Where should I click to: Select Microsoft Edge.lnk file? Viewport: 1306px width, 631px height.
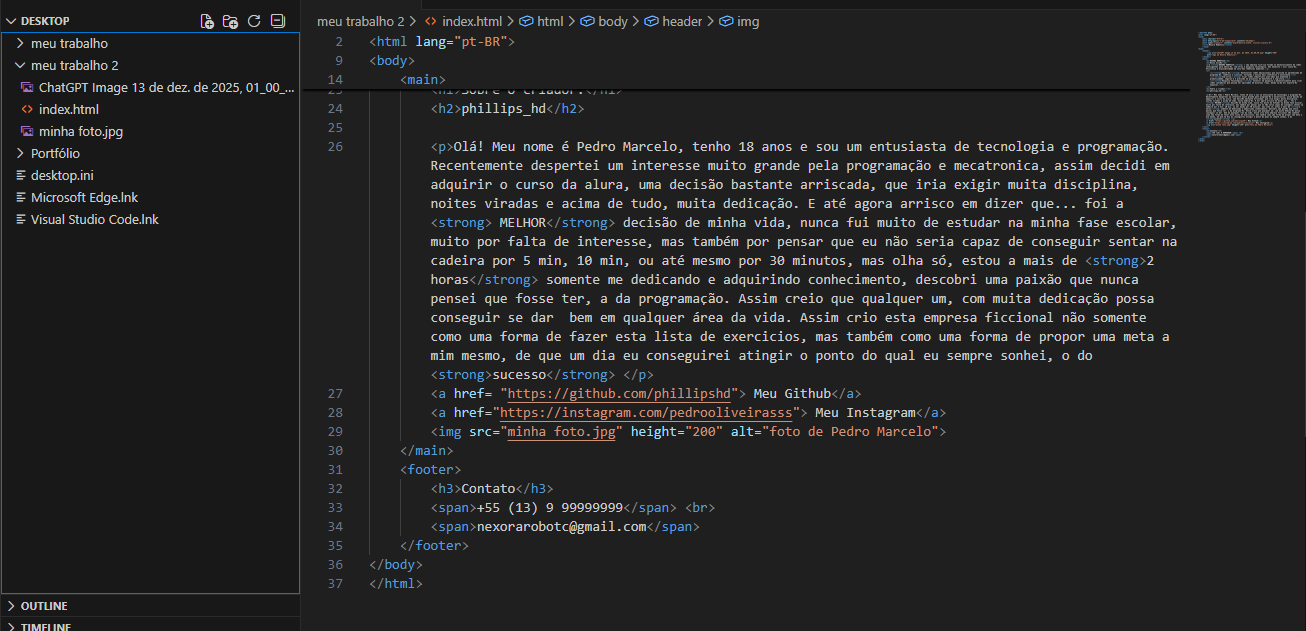(84, 197)
